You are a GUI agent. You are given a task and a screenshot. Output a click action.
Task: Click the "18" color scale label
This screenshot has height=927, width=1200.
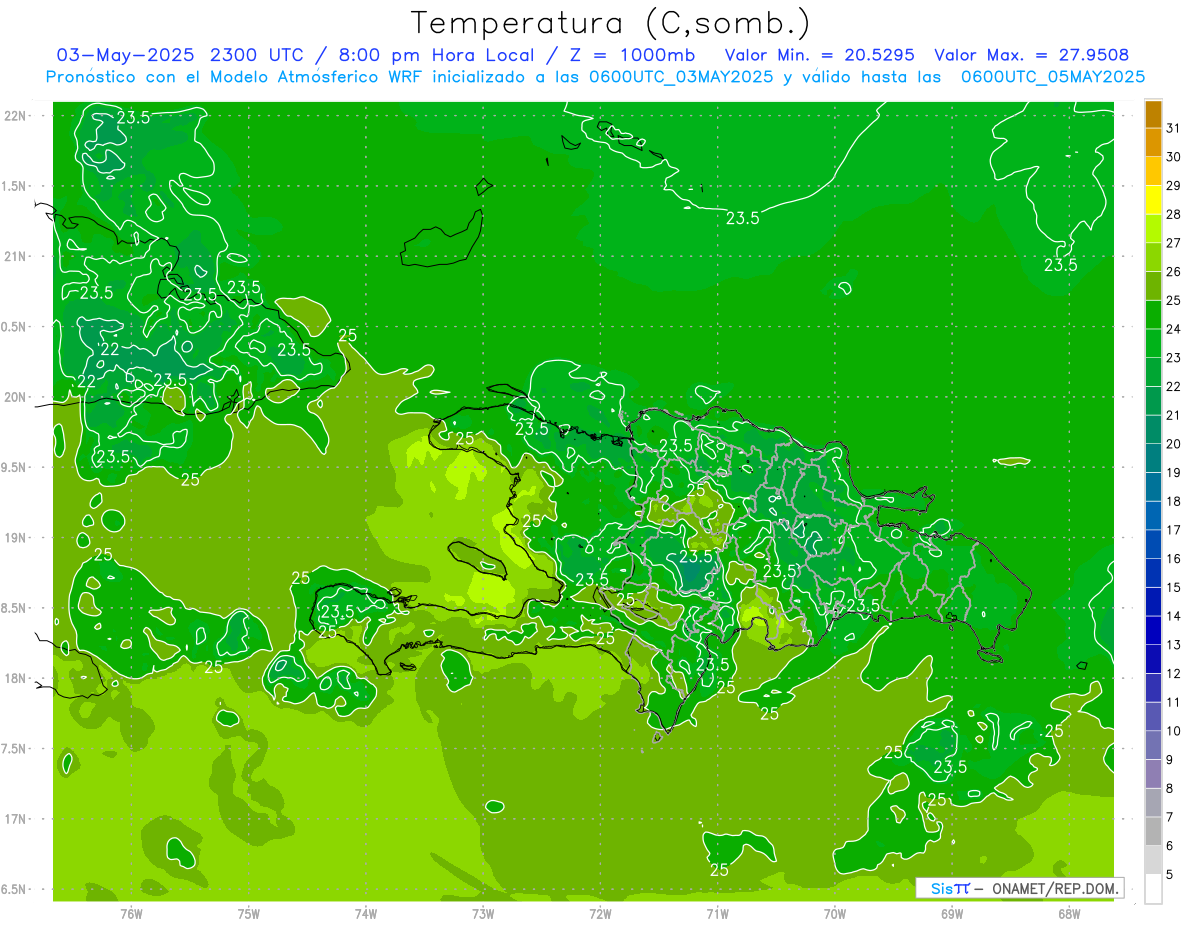point(1174,500)
